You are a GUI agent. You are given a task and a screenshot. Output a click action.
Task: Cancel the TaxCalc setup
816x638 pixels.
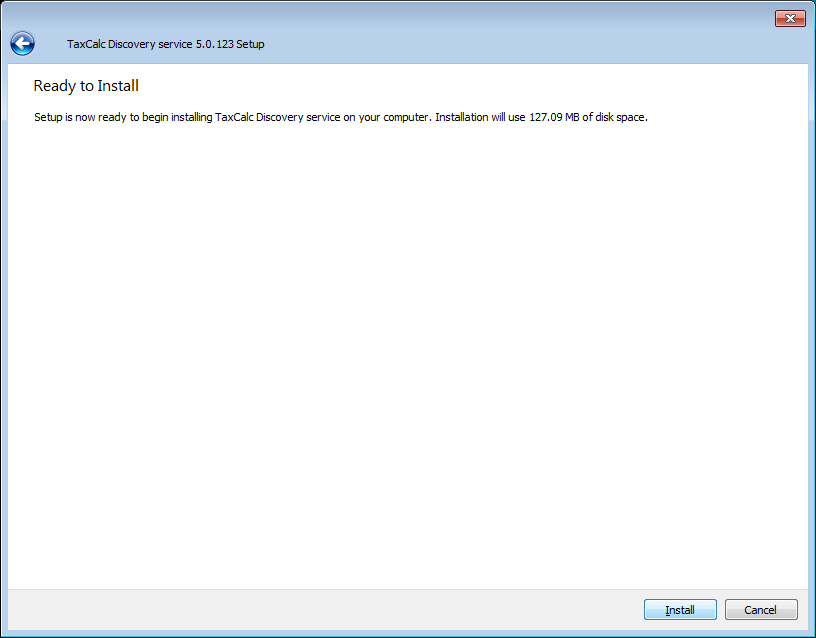(x=761, y=610)
